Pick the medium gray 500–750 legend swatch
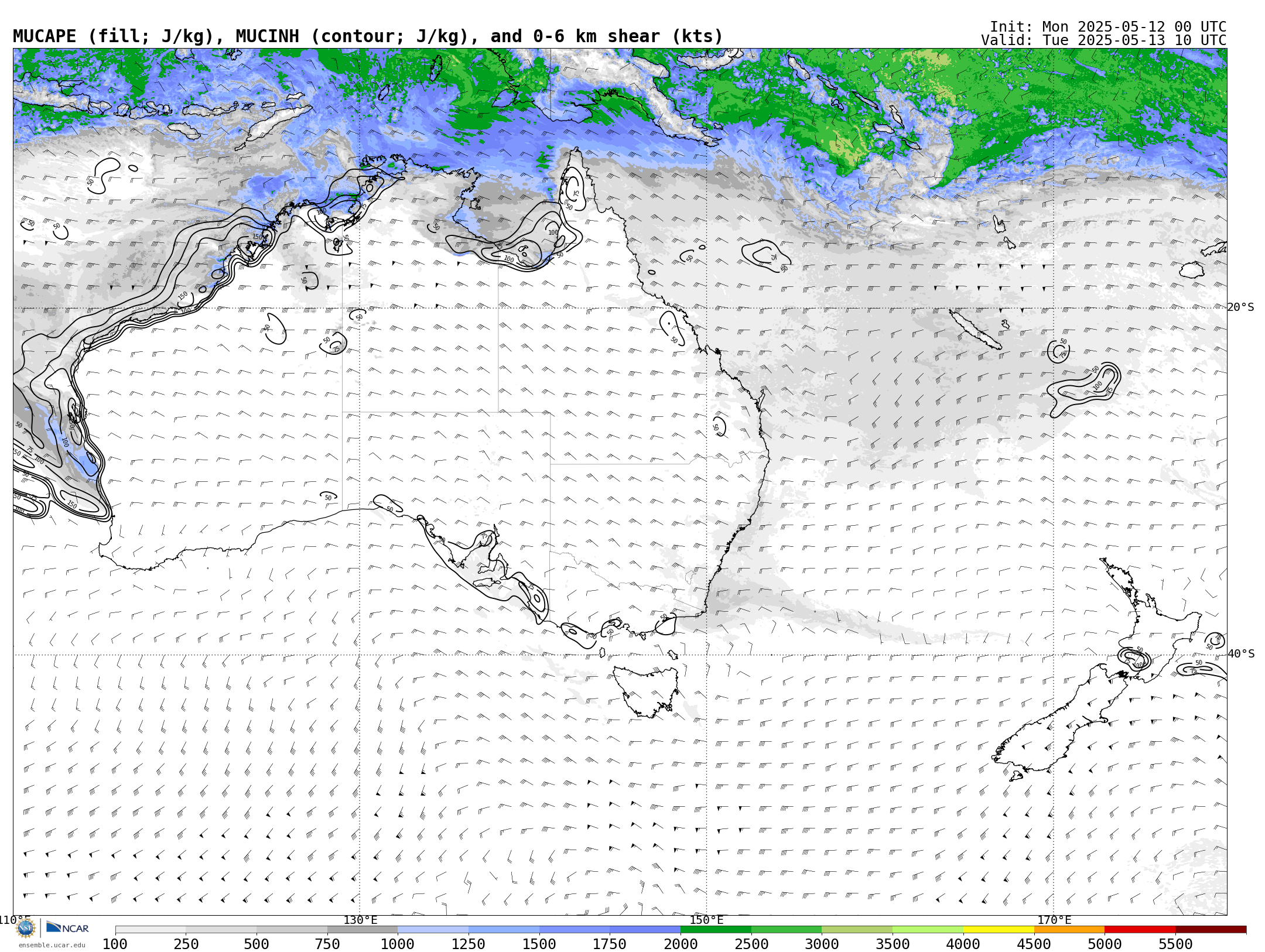1265x952 pixels. pyautogui.click(x=292, y=930)
